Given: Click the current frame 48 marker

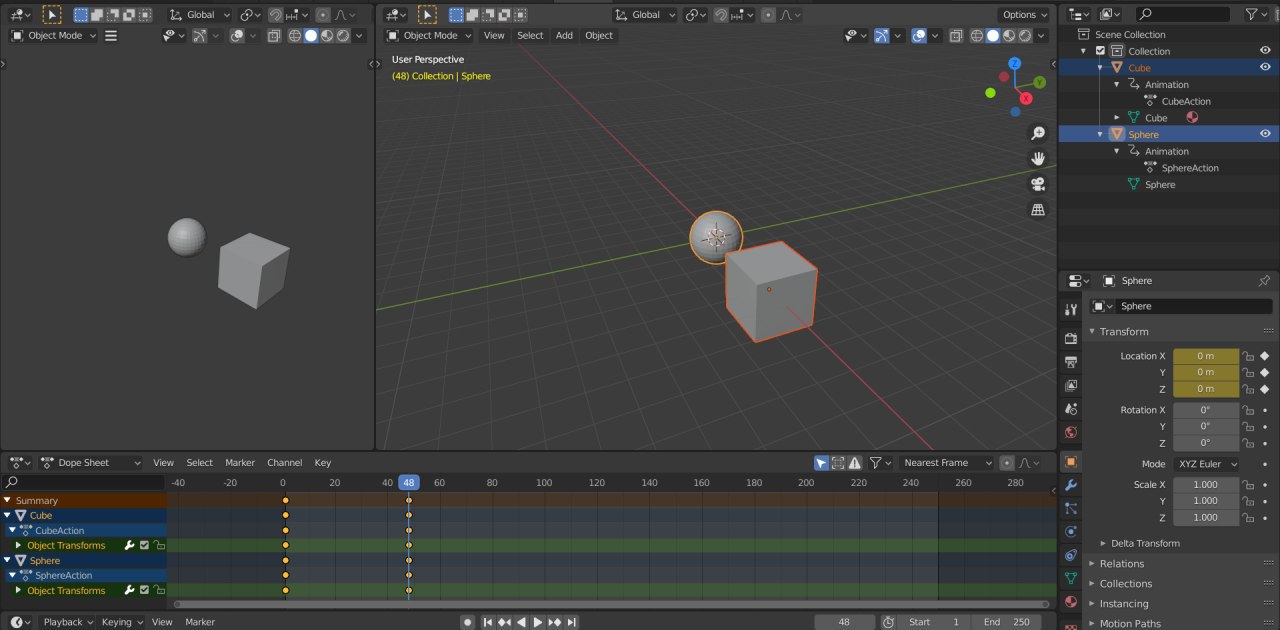Looking at the screenshot, I should 409,483.
